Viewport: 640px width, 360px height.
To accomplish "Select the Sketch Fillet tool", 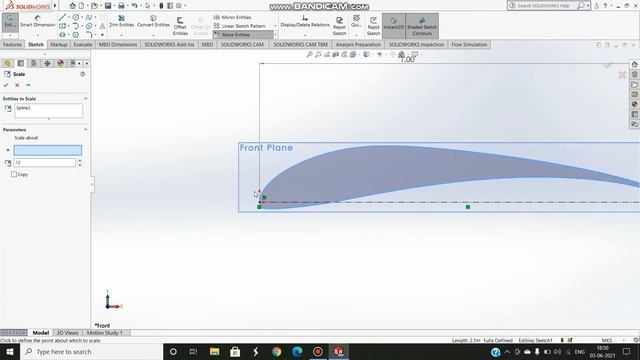I will coord(89,35).
